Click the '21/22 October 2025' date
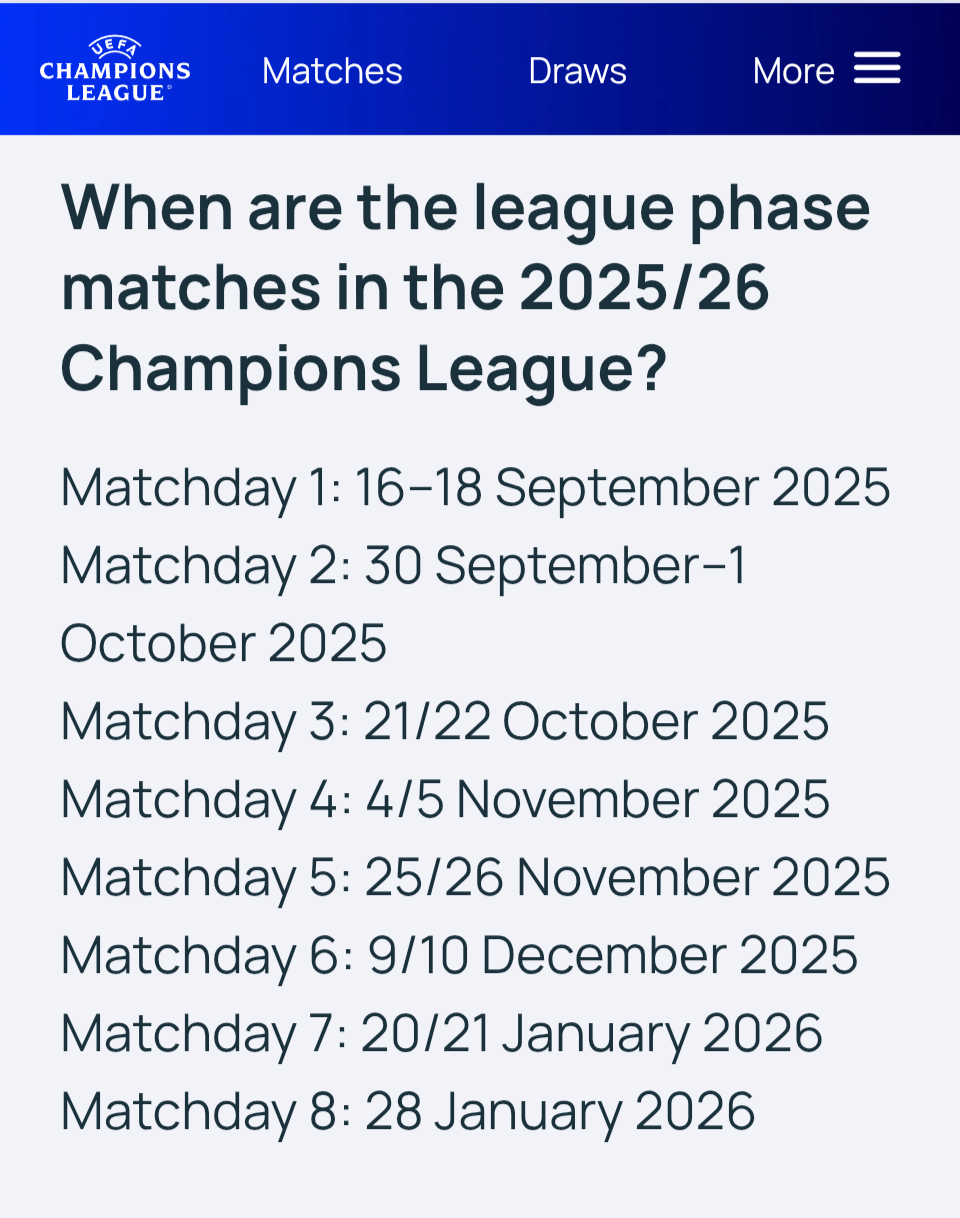This screenshot has width=960, height=1218. pyautogui.click(x=596, y=721)
